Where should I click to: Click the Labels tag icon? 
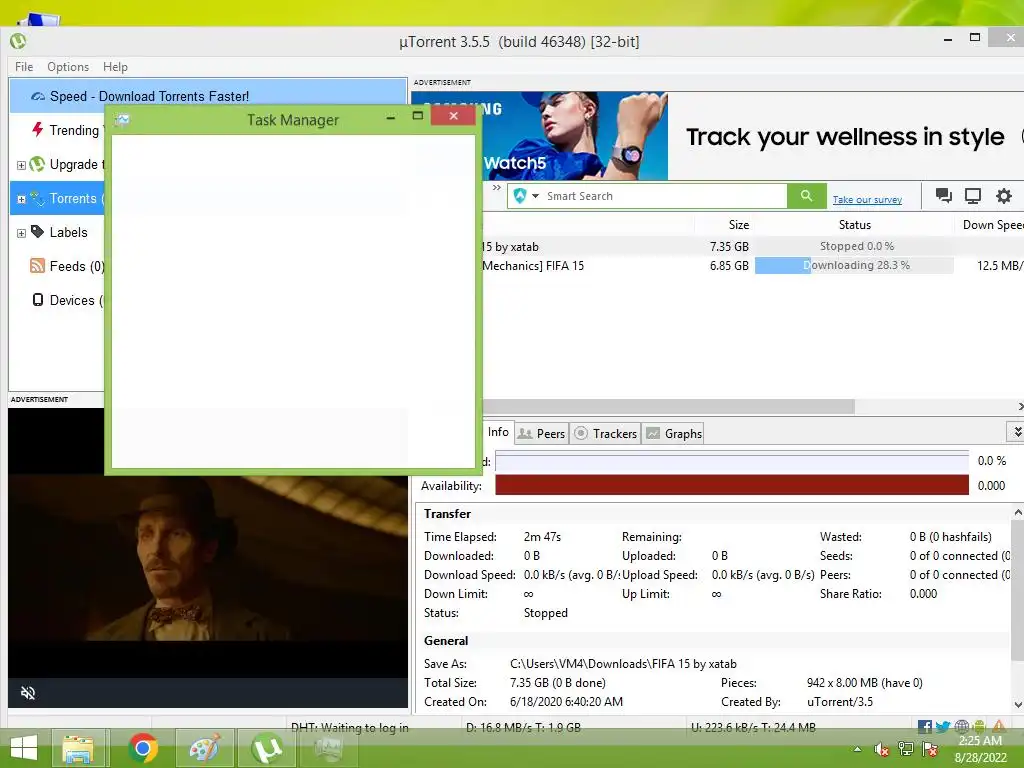tap(37, 232)
